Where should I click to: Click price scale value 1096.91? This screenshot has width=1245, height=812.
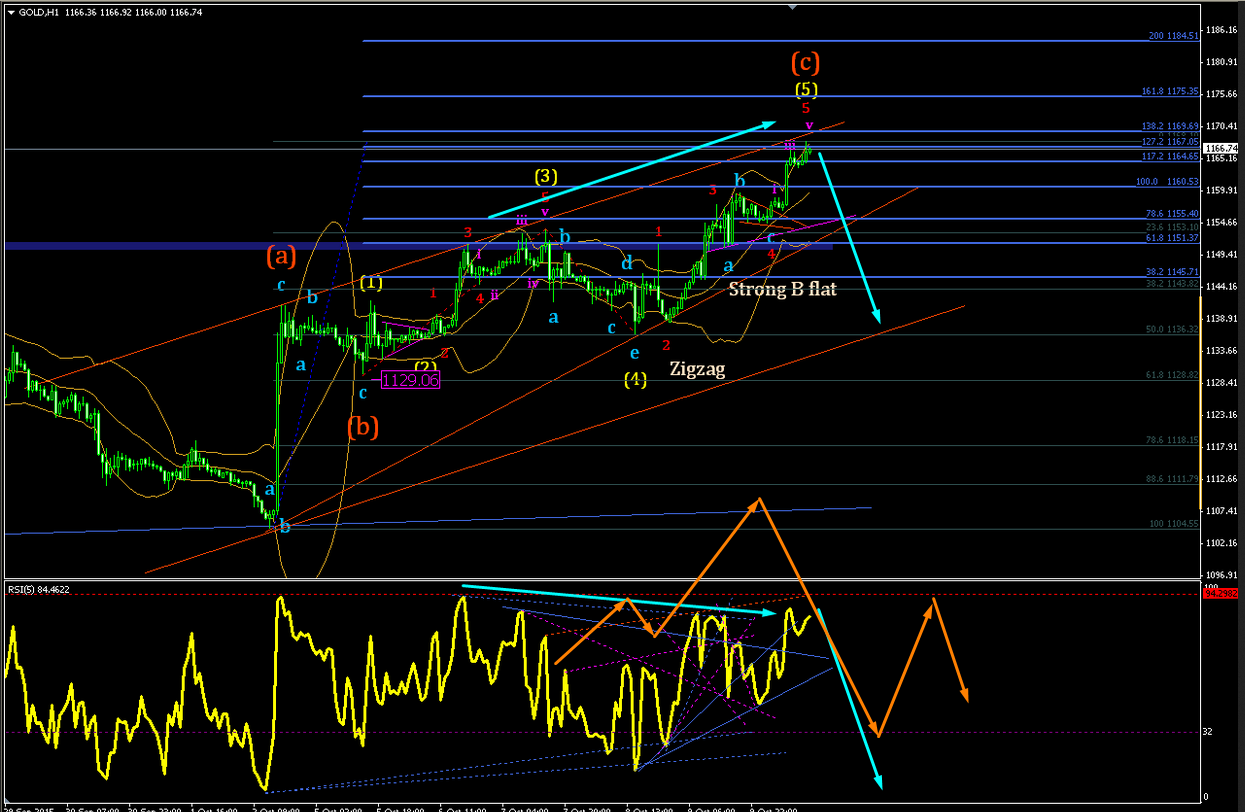coord(1223,575)
